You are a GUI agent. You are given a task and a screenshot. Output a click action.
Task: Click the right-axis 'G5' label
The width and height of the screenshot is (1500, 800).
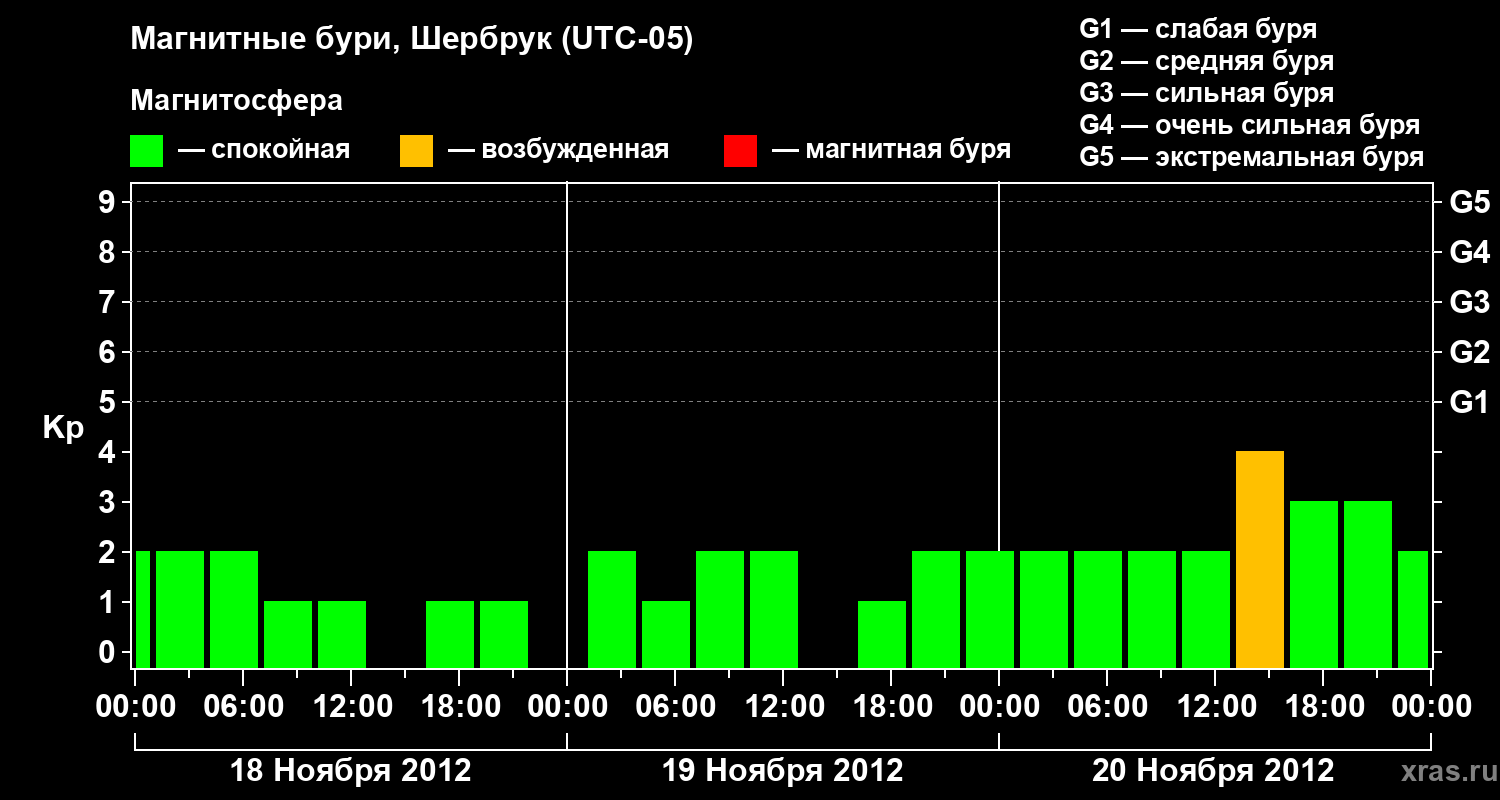point(1470,203)
